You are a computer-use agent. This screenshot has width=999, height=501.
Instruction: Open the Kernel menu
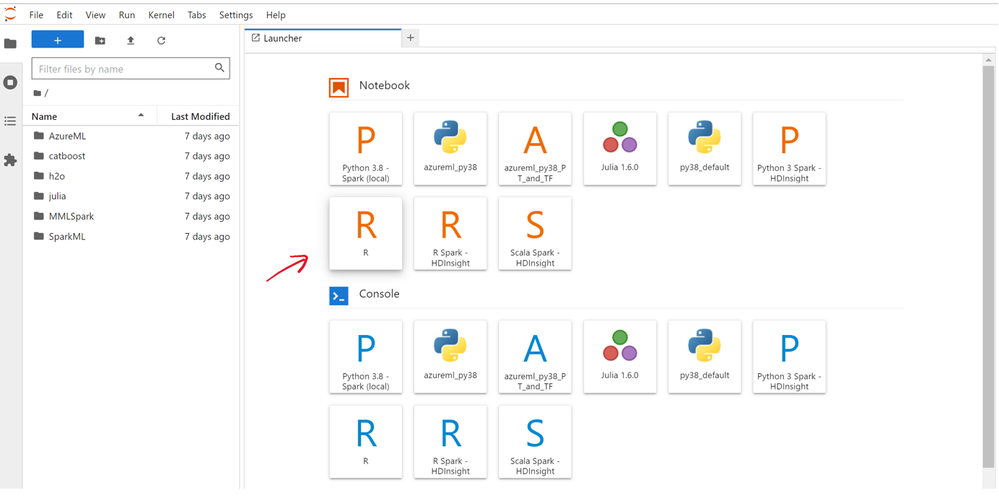(x=161, y=15)
